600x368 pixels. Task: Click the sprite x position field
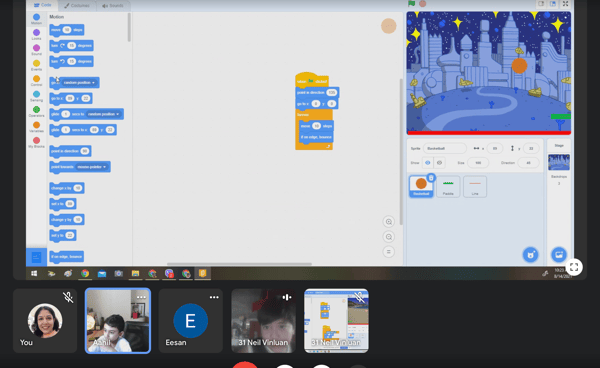click(x=495, y=148)
